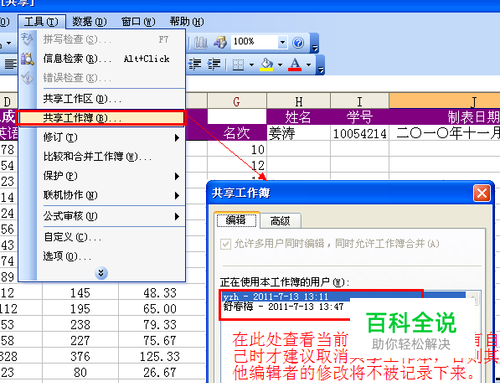Image resolution: width=500 pixels, height=383 pixels.
Task: Select column H header
Action: (298, 101)
